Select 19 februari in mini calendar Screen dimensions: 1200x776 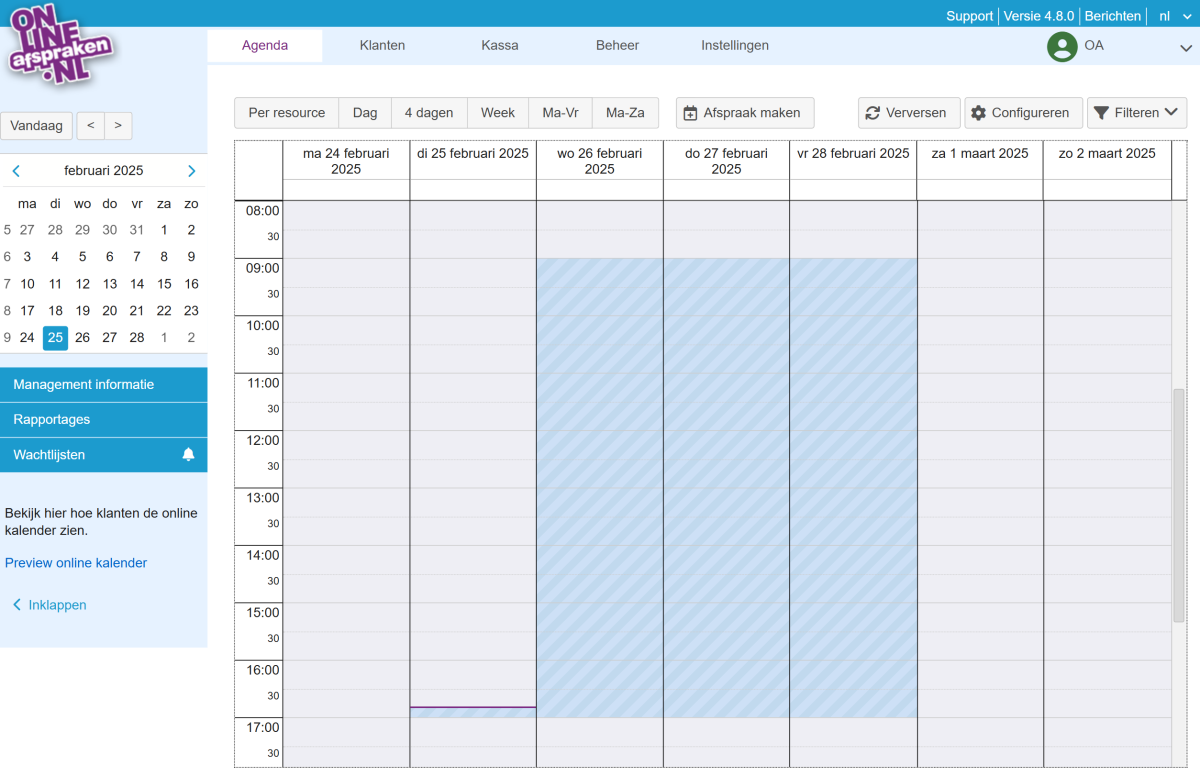click(83, 311)
